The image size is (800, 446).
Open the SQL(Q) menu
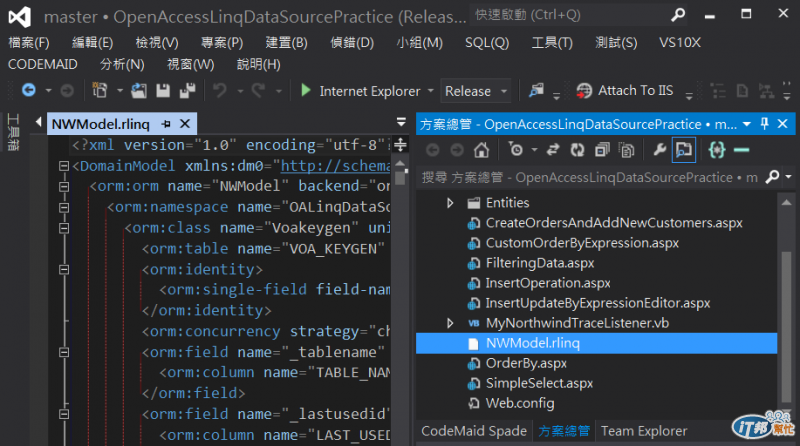pyautogui.click(x=487, y=42)
